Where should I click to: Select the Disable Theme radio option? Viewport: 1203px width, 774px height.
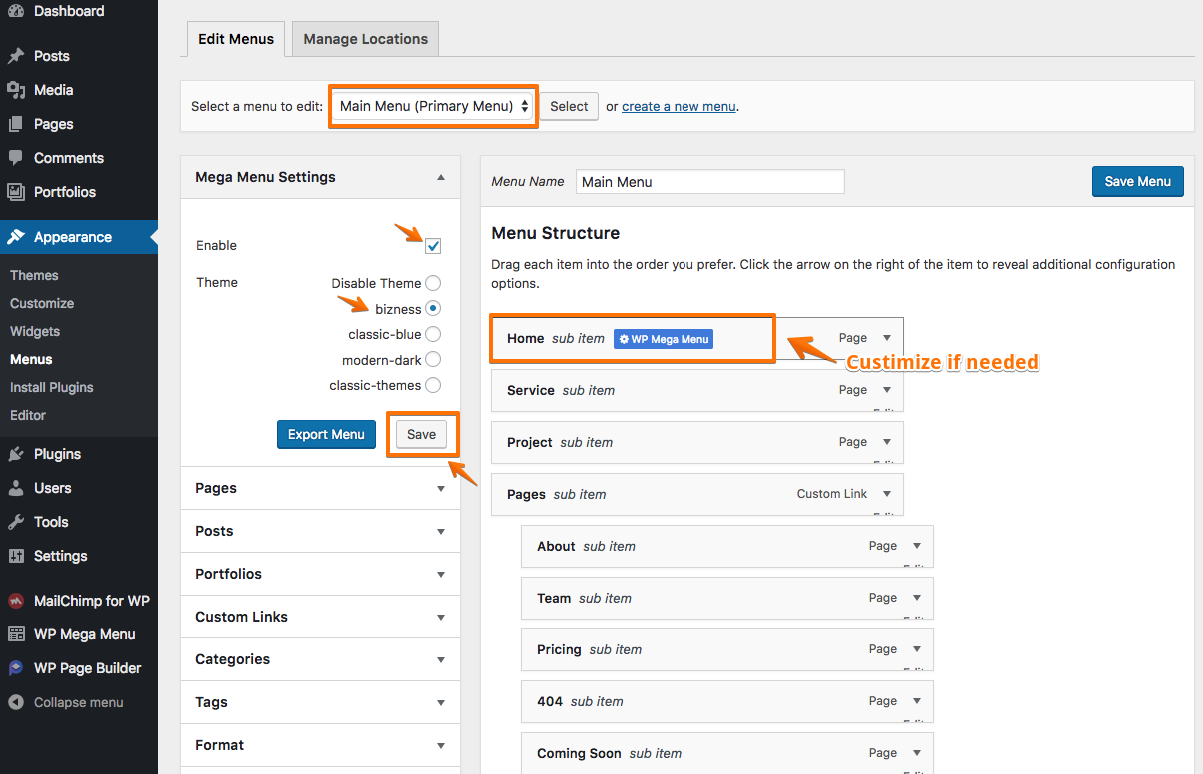tap(433, 283)
